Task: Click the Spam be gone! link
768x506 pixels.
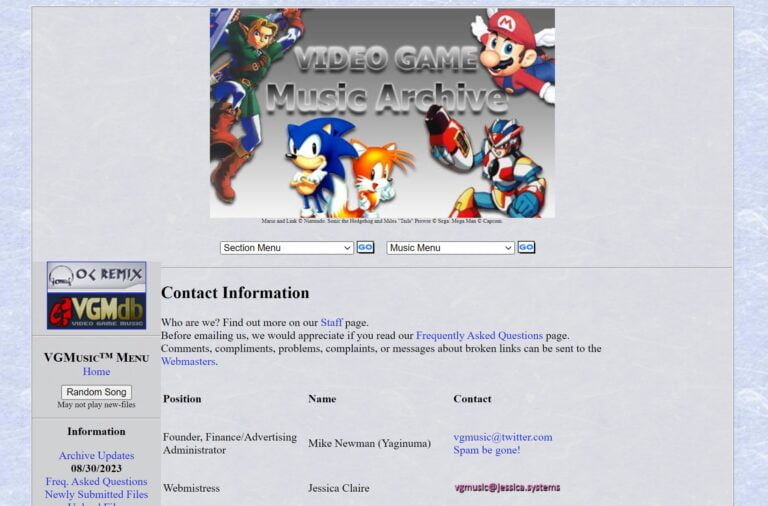Action: click(486, 450)
